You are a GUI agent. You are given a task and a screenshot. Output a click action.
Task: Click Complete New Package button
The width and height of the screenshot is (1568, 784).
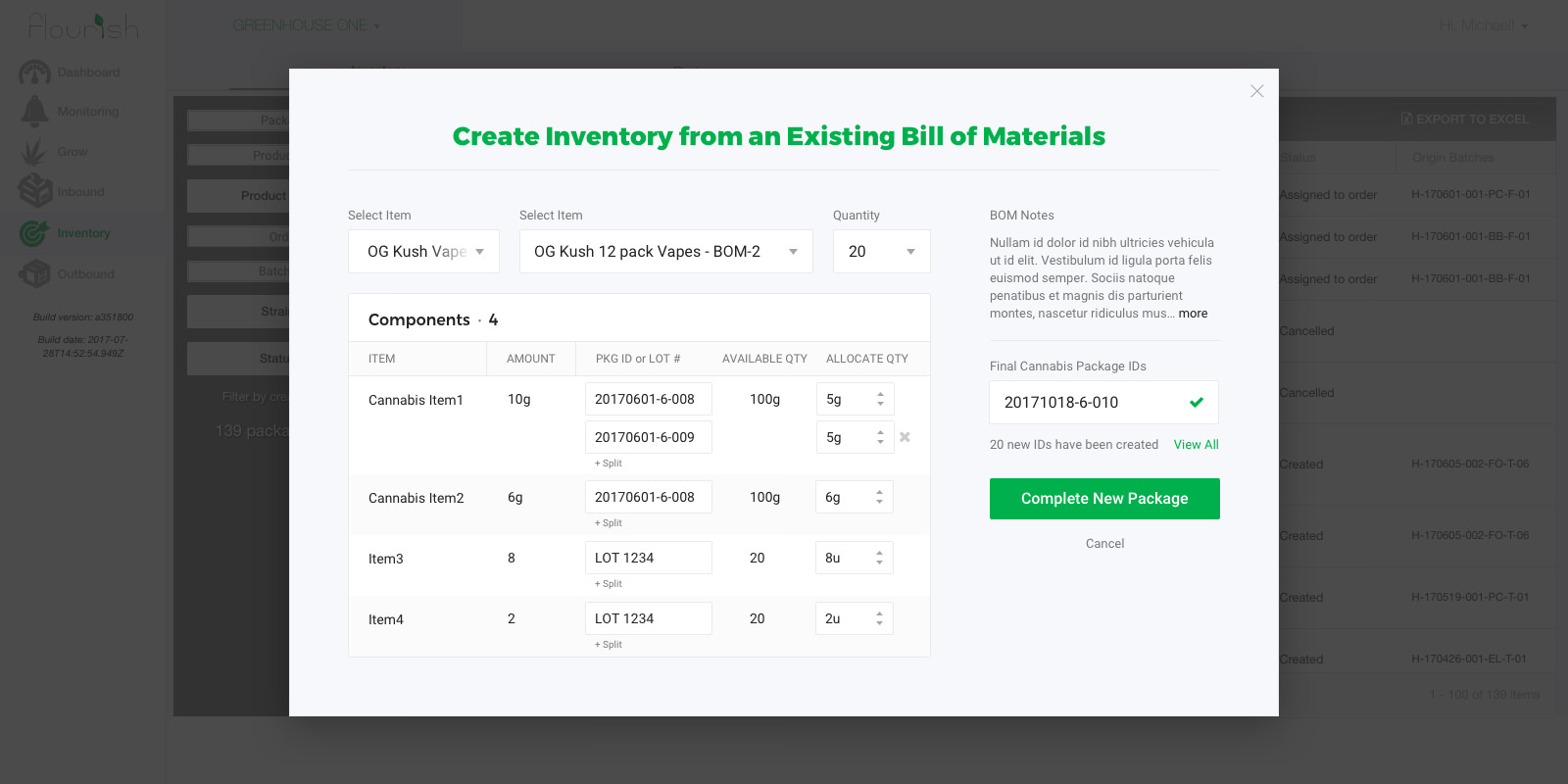[1104, 499]
